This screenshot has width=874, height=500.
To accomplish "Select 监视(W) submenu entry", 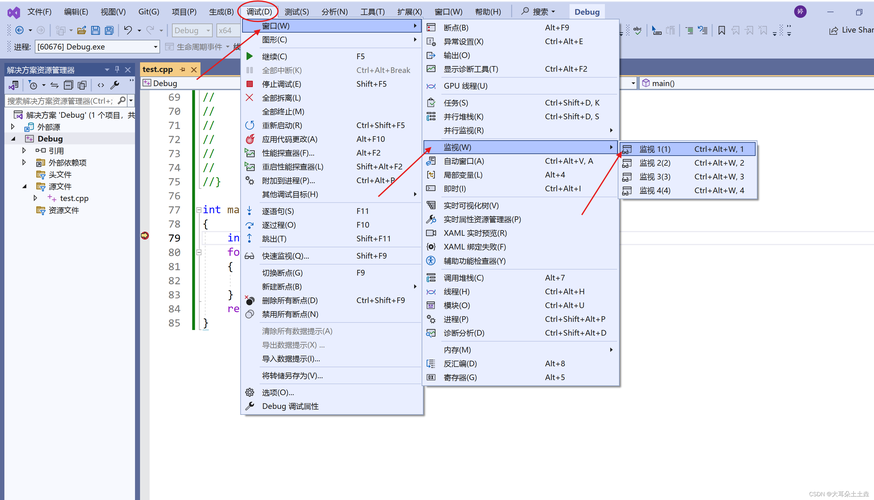I will pyautogui.click(x=521, y=147).
